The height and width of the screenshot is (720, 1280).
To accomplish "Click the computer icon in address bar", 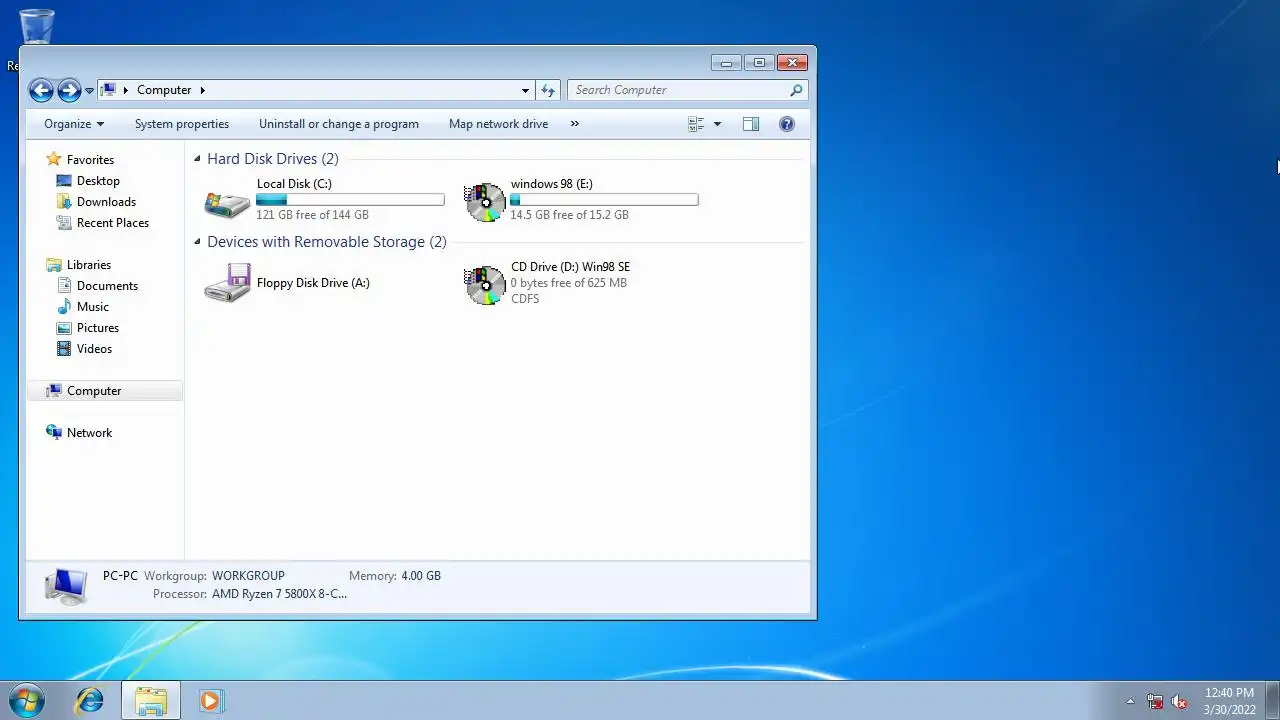I will pyautogui.click(x=109, y=90).
